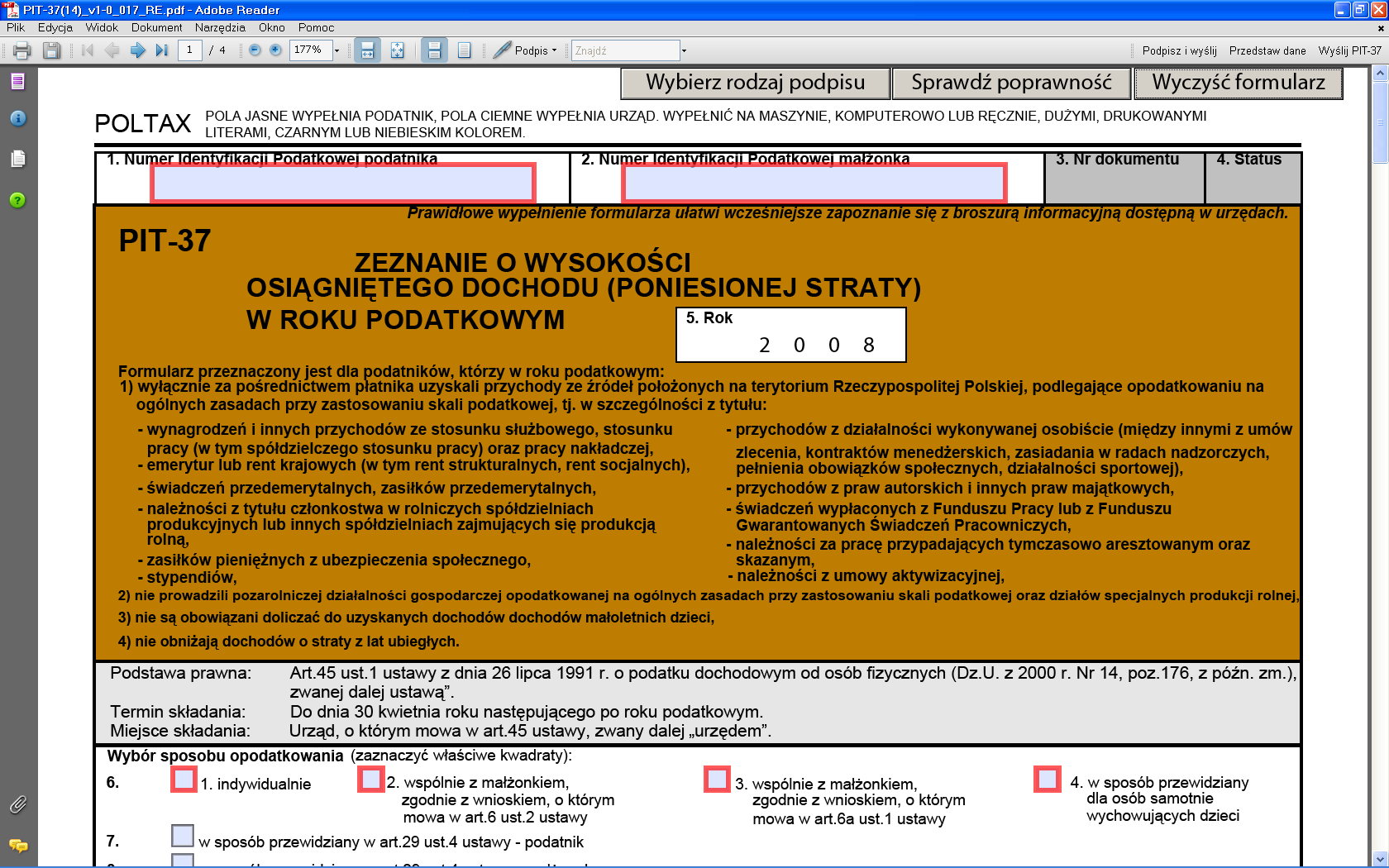Click the NIP podatnika input field
This screenshot has height=868, width=1389.
click(x=343, y=183)
